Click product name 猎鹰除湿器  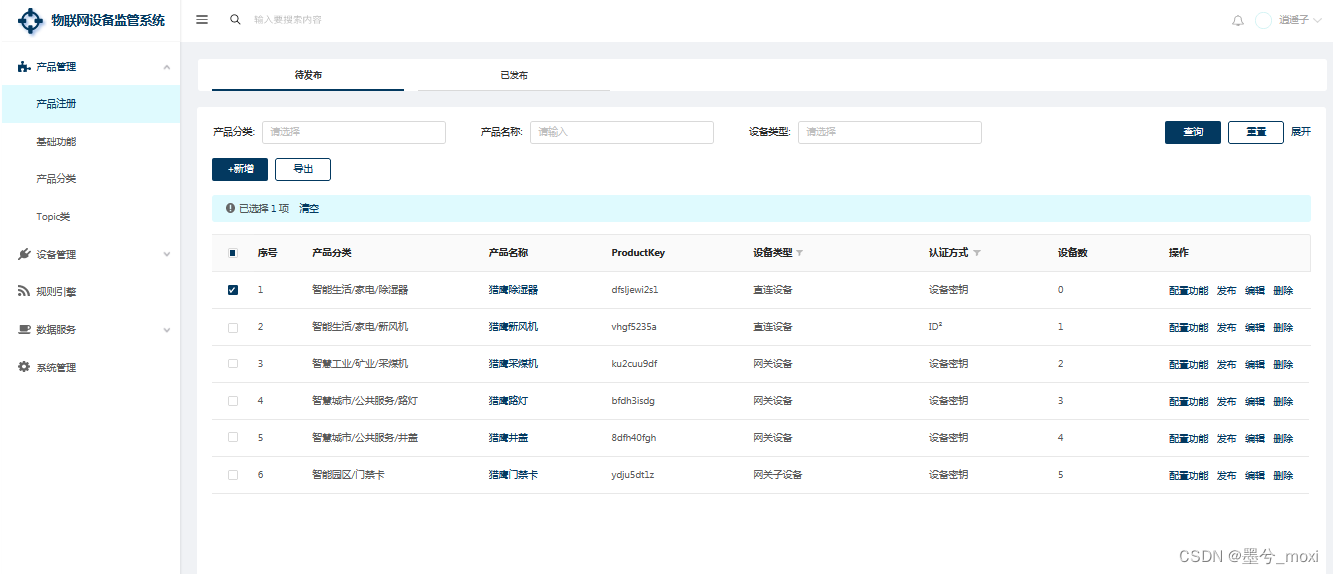(513, 290)
